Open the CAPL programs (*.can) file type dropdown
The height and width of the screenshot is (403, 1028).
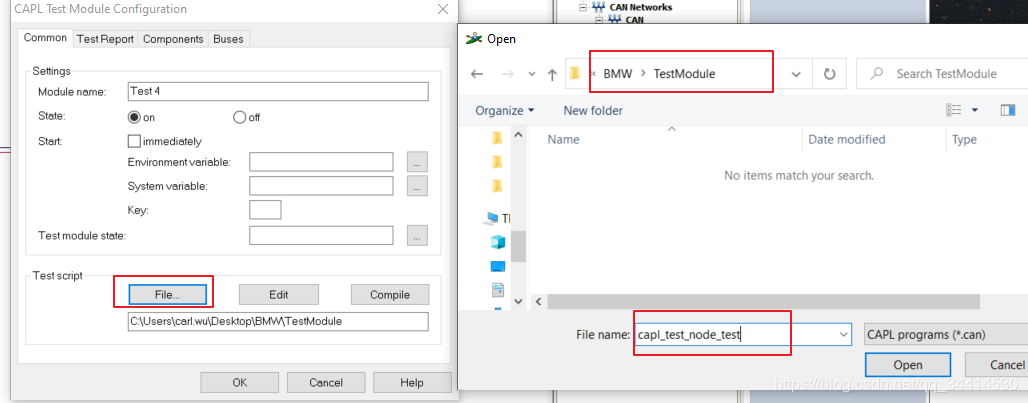point(946,334)
